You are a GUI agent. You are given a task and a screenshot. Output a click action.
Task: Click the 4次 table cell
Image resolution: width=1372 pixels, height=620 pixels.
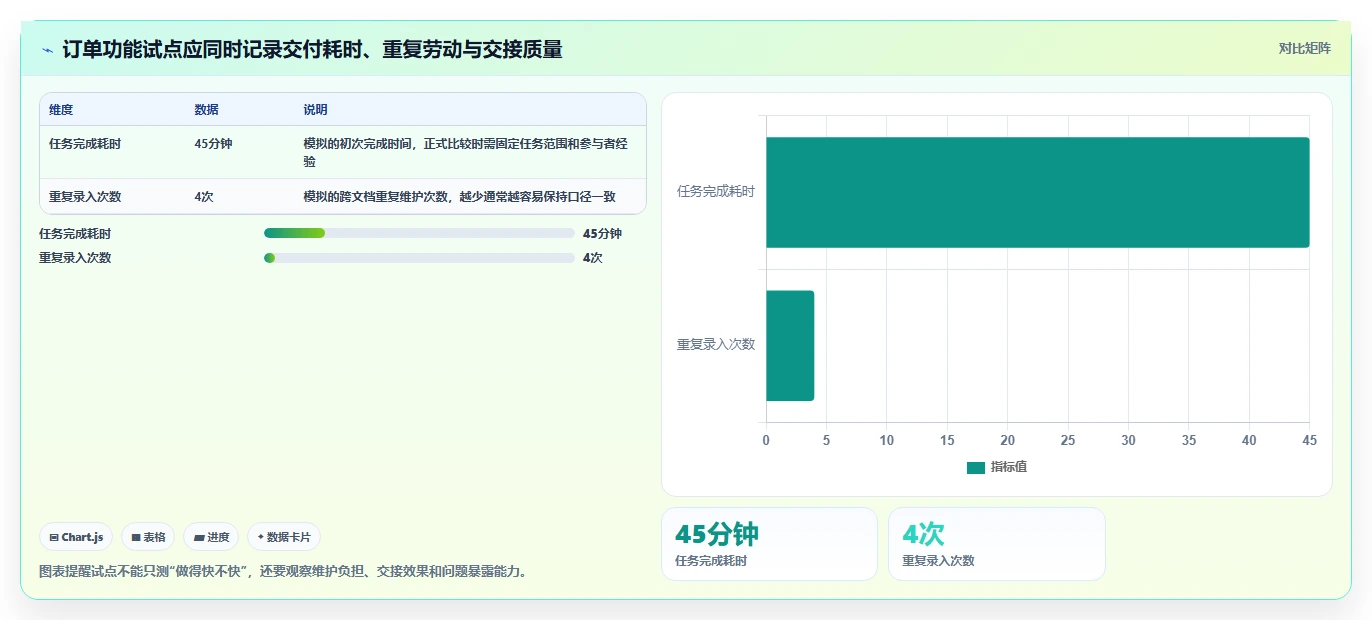pos(204,197)
